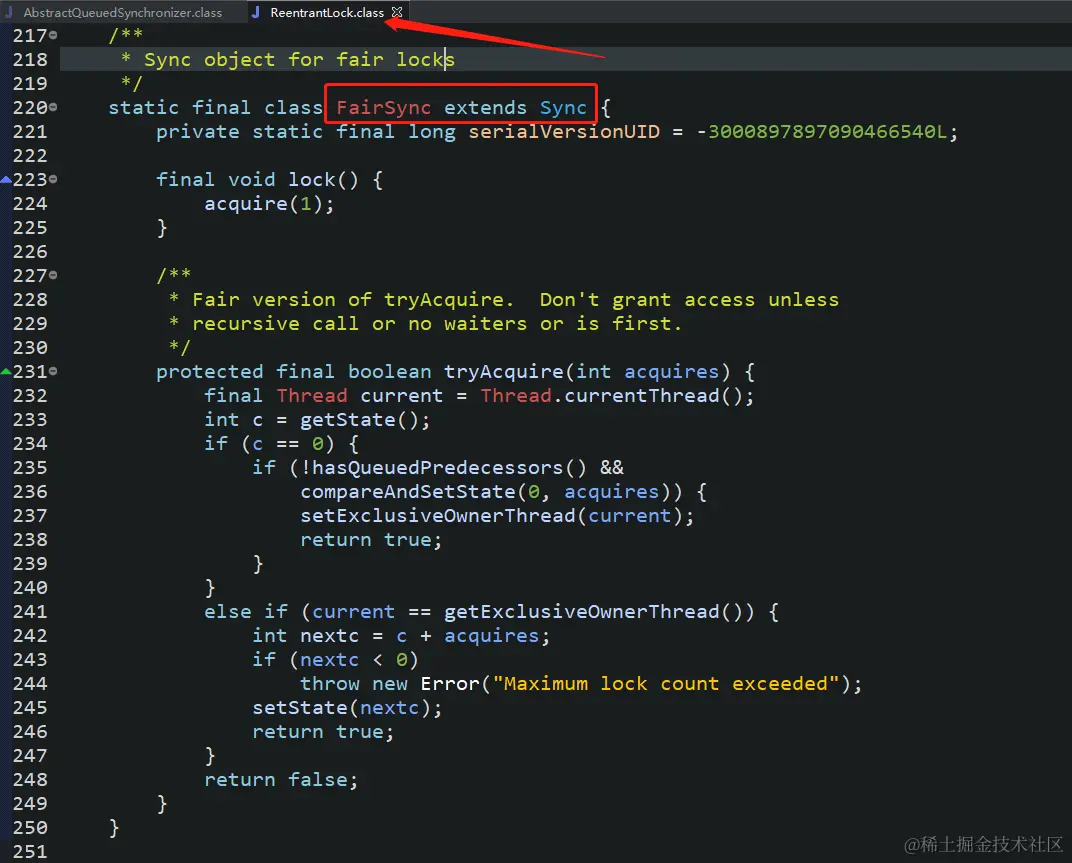Click line number 250 in the gutter

[30, 827]
